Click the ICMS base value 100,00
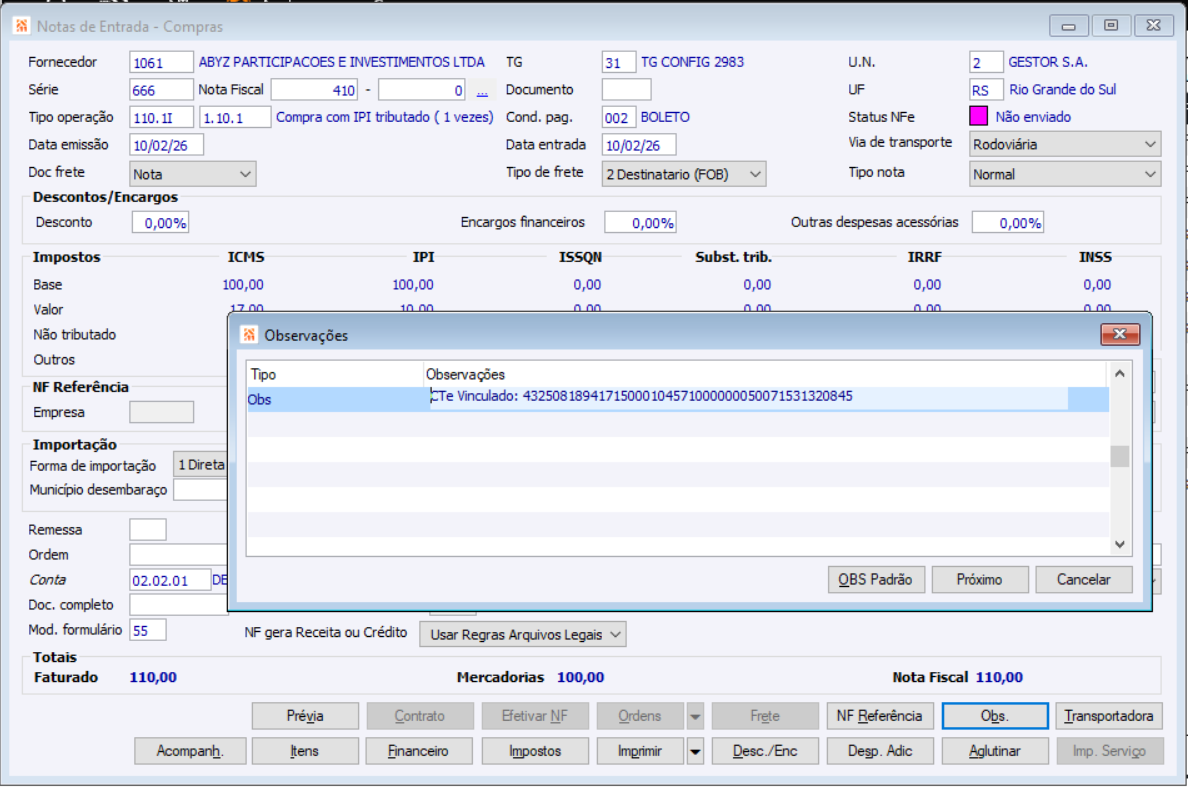 point(243,285)
